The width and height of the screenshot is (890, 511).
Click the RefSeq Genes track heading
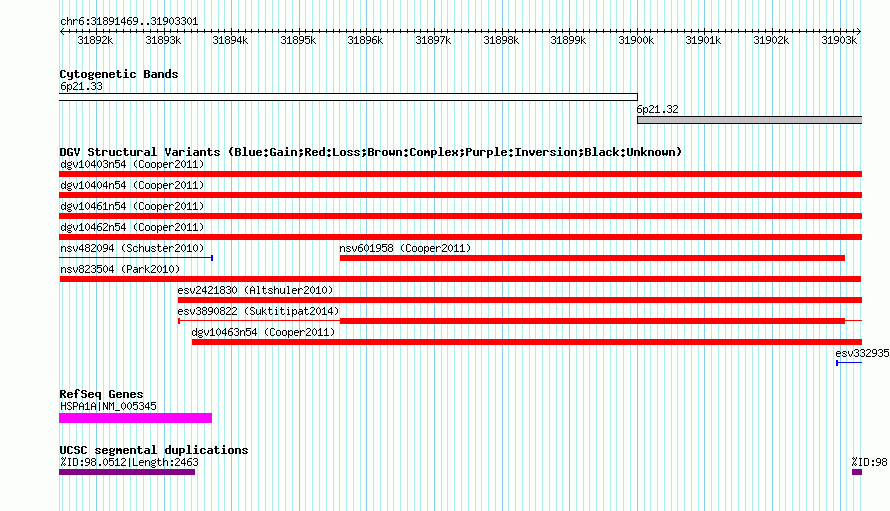101,394
